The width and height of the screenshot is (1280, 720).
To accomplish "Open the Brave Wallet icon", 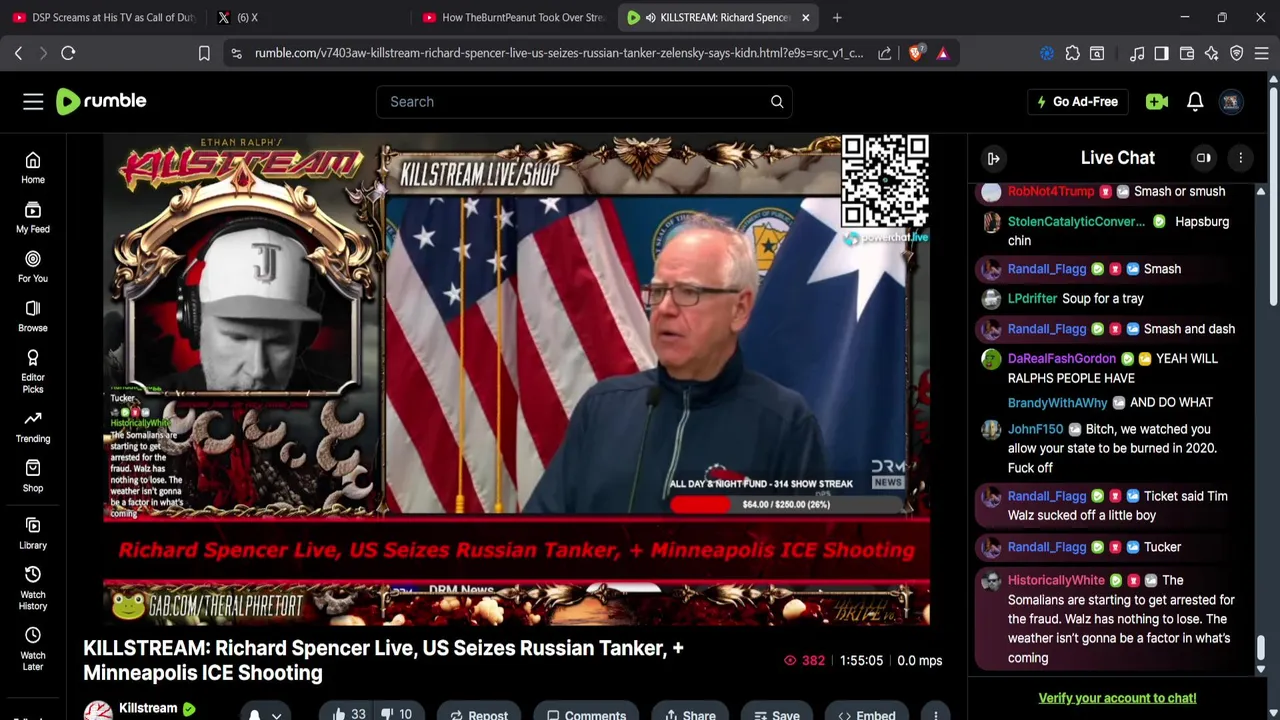I will point(1187,53).
